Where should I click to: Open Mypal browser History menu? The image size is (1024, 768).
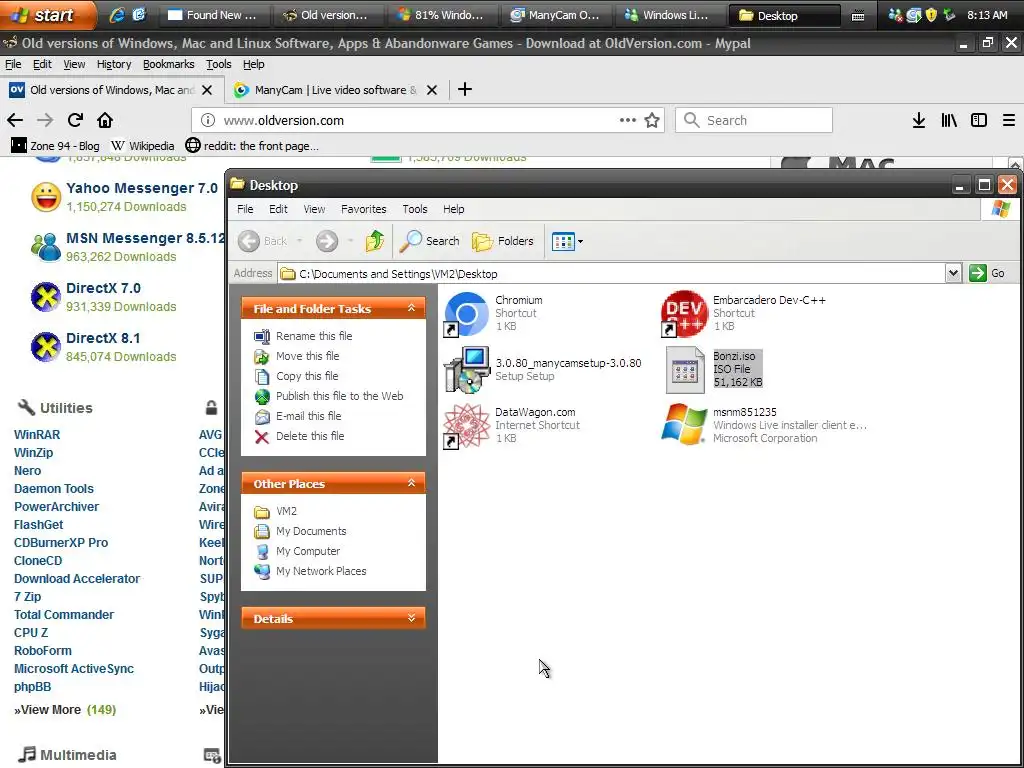(114, 64)
